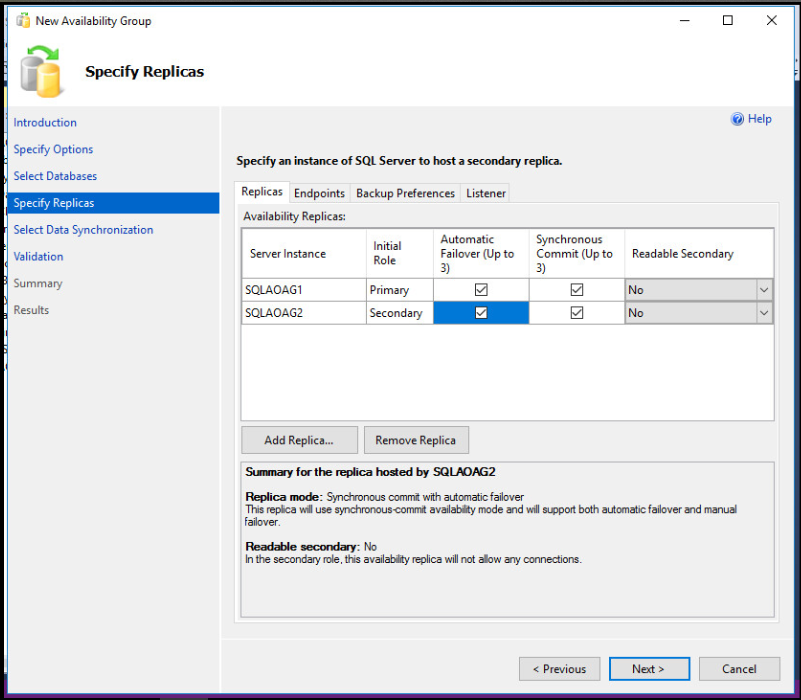This screenshot has height=700, width=801.
Task: Click the Add Replica button
Action: pos(299,440)
